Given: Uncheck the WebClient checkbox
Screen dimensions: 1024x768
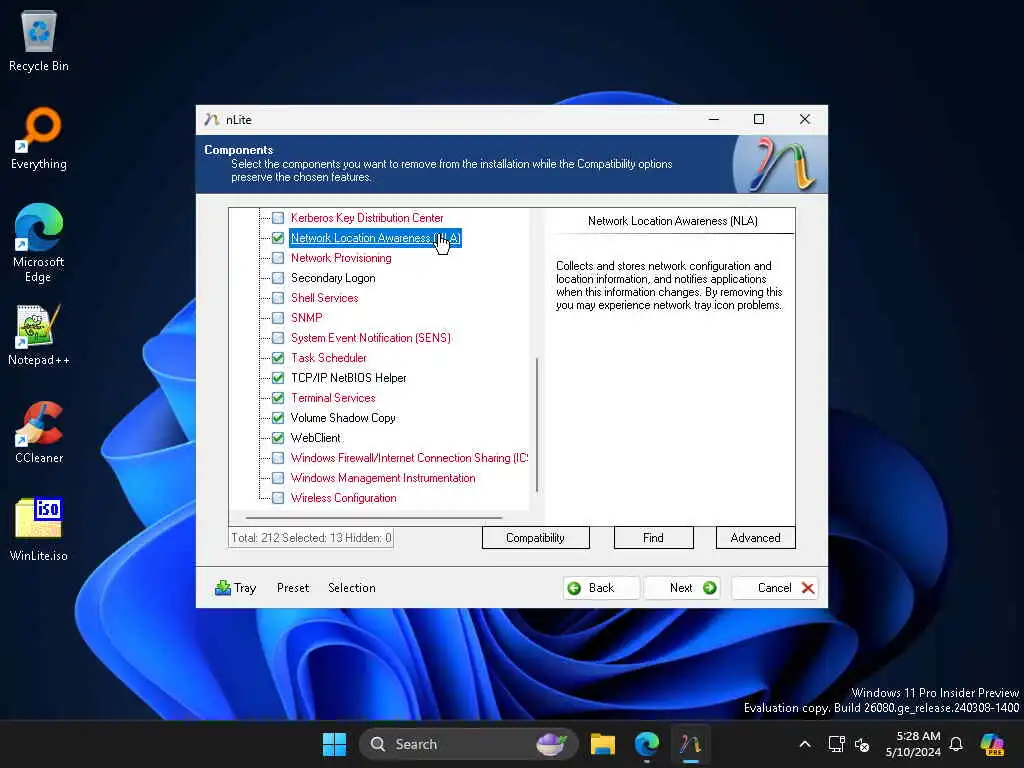Looking at the screenshot, I should (278, 438).
